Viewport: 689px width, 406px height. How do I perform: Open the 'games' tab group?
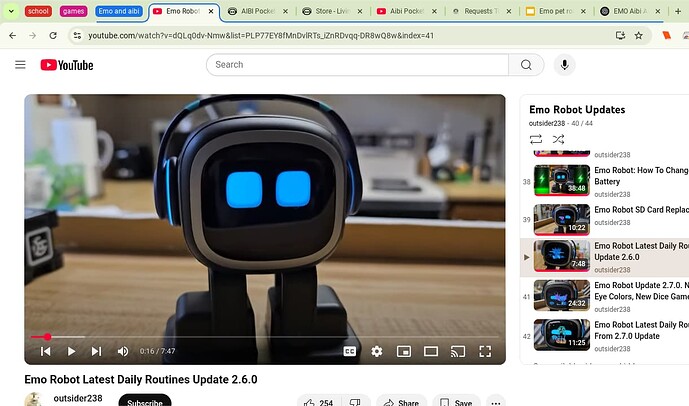(73, 11)
